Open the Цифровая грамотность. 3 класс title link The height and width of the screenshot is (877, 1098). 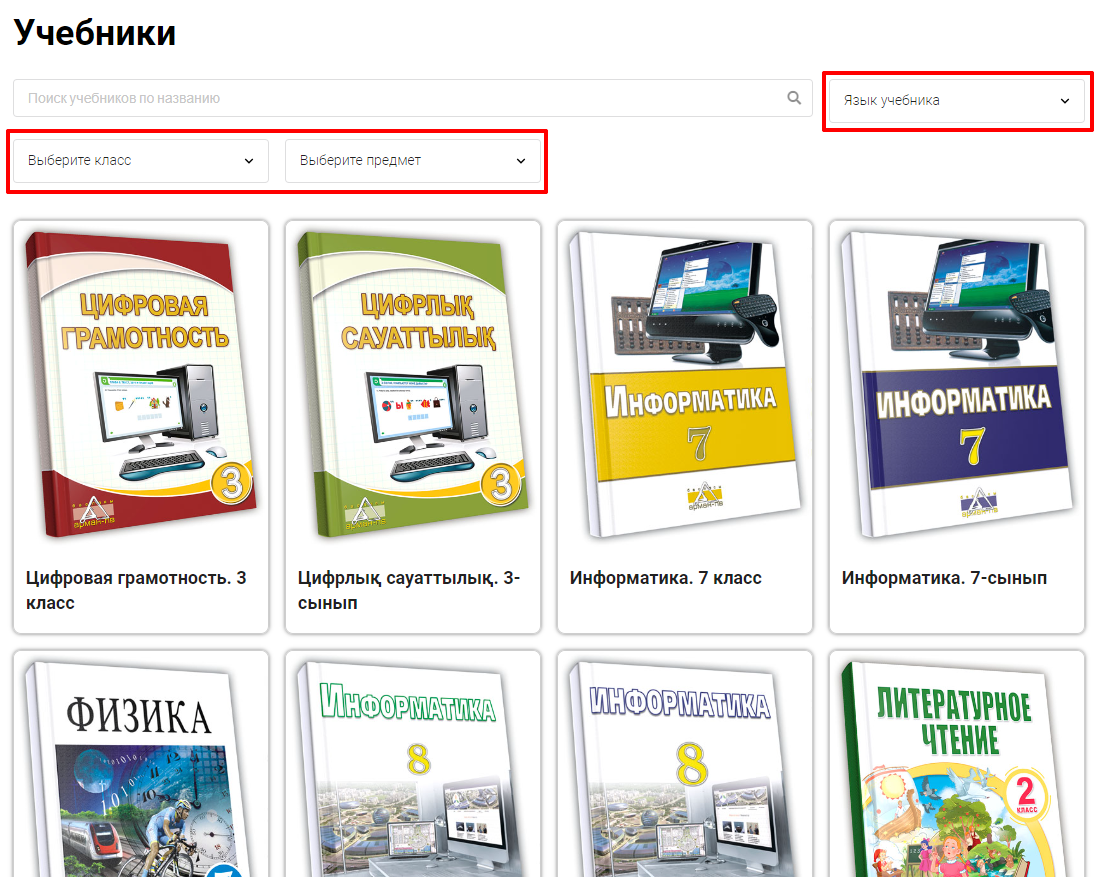click(136, 590)
